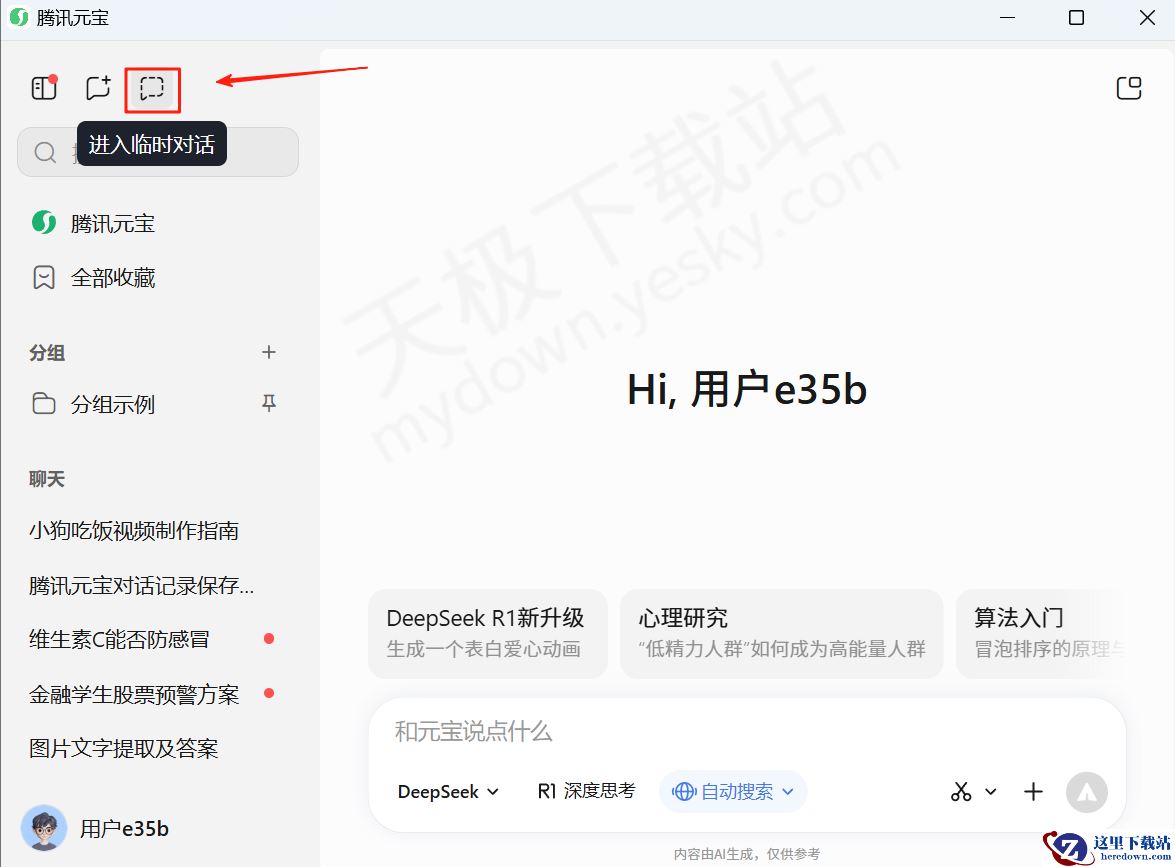The height and width of the screenshot is (867, 1175).
Task: Expand the screenshot options chevron
Action: pos(991,791)
